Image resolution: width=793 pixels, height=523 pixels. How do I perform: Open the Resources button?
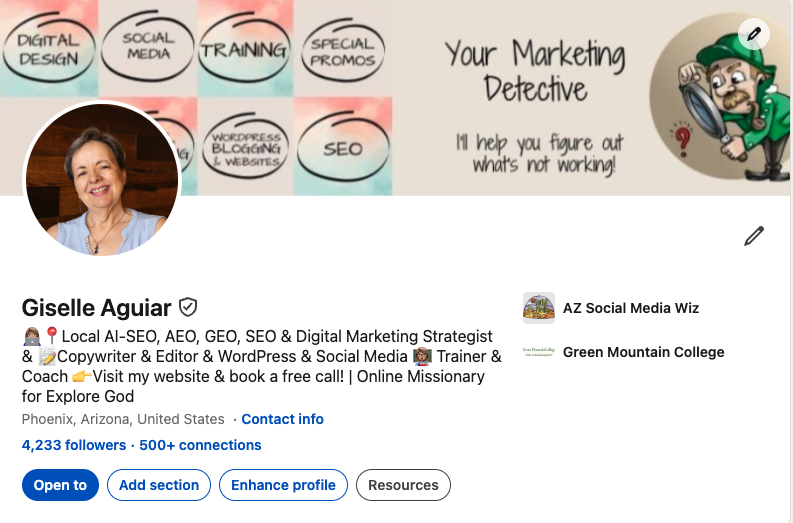(x=403, y=485)
